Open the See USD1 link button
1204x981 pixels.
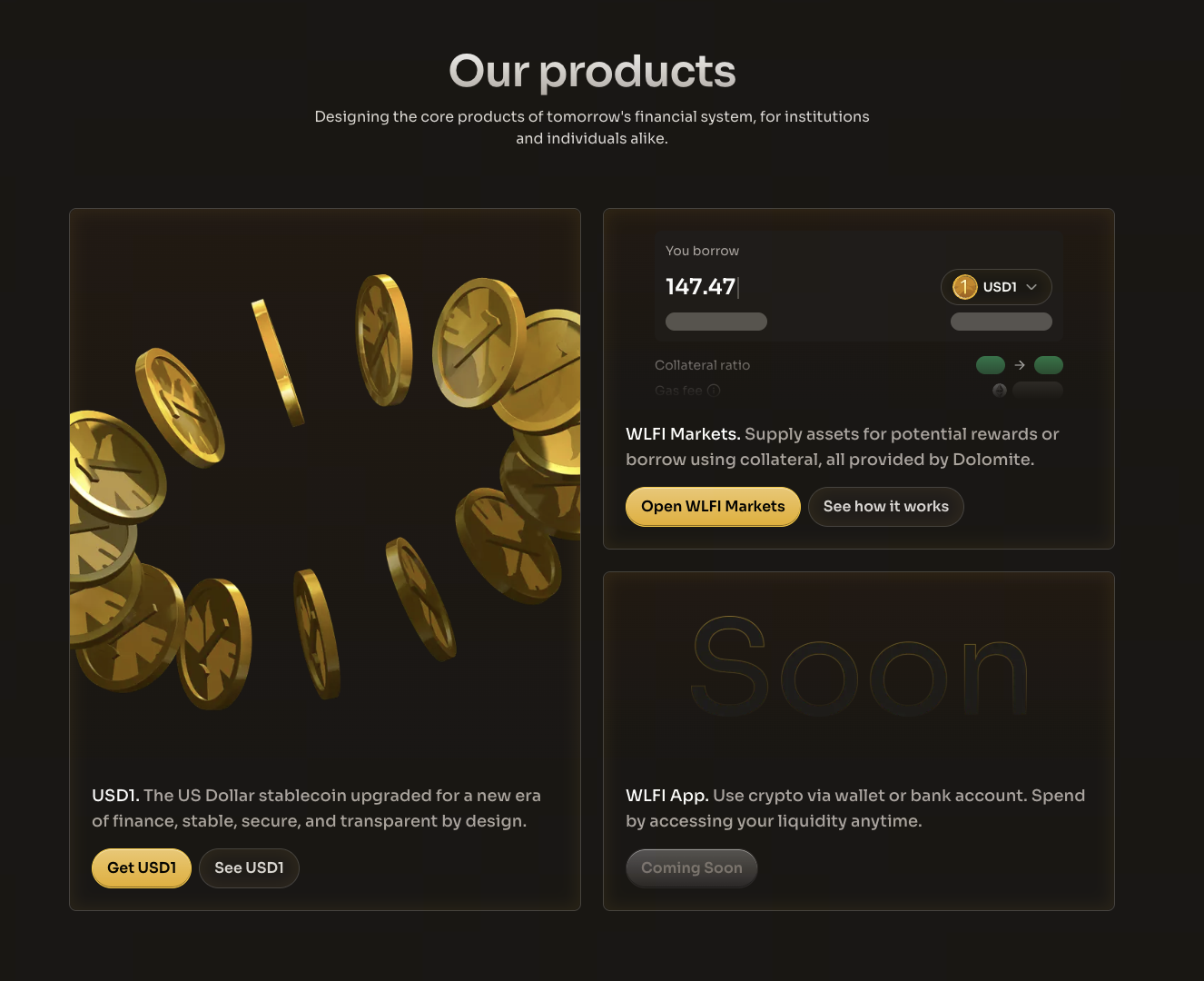[249, 868]
